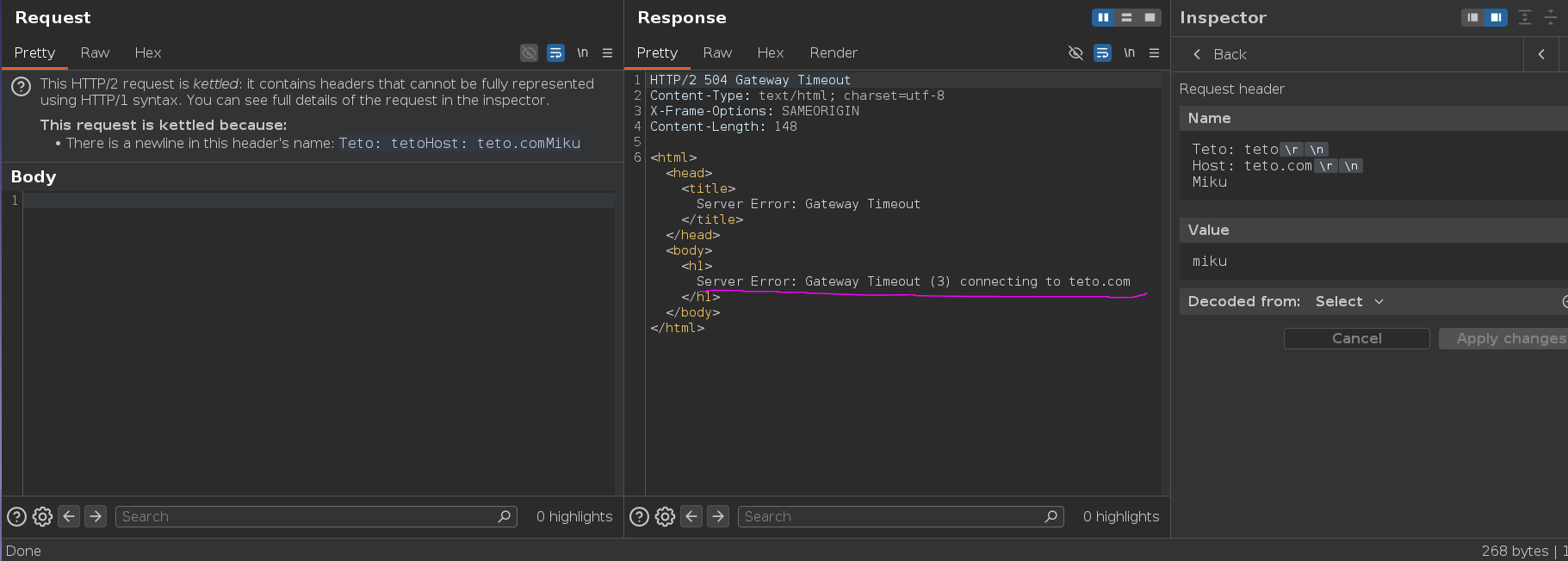Open Response pane help icon at bottom
The height and width of the screenshot is (561, 1568).
[x=639, y=516]
